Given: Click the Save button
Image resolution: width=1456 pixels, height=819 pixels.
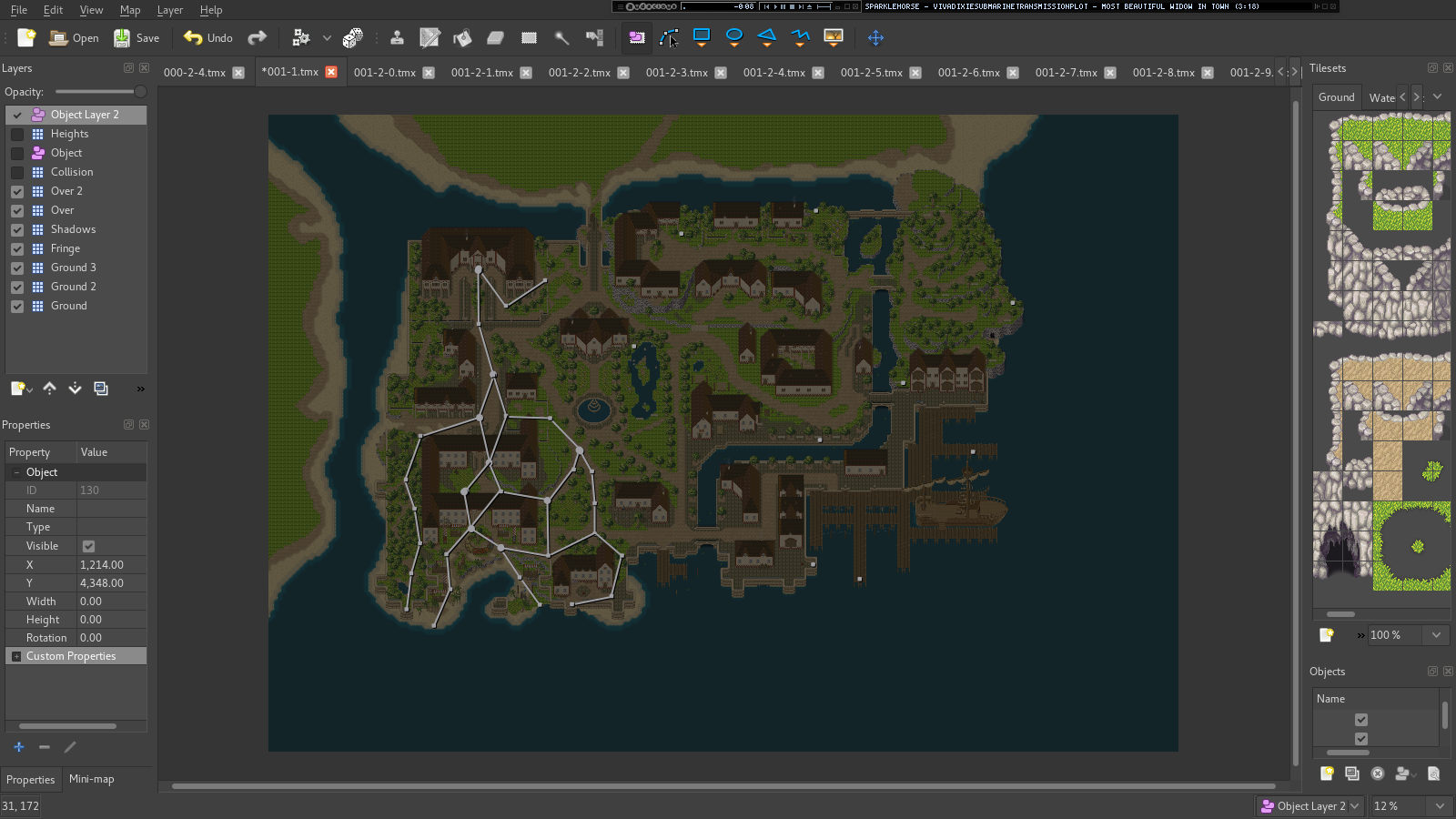Looking at the screenshot, I should click(136, 37).
